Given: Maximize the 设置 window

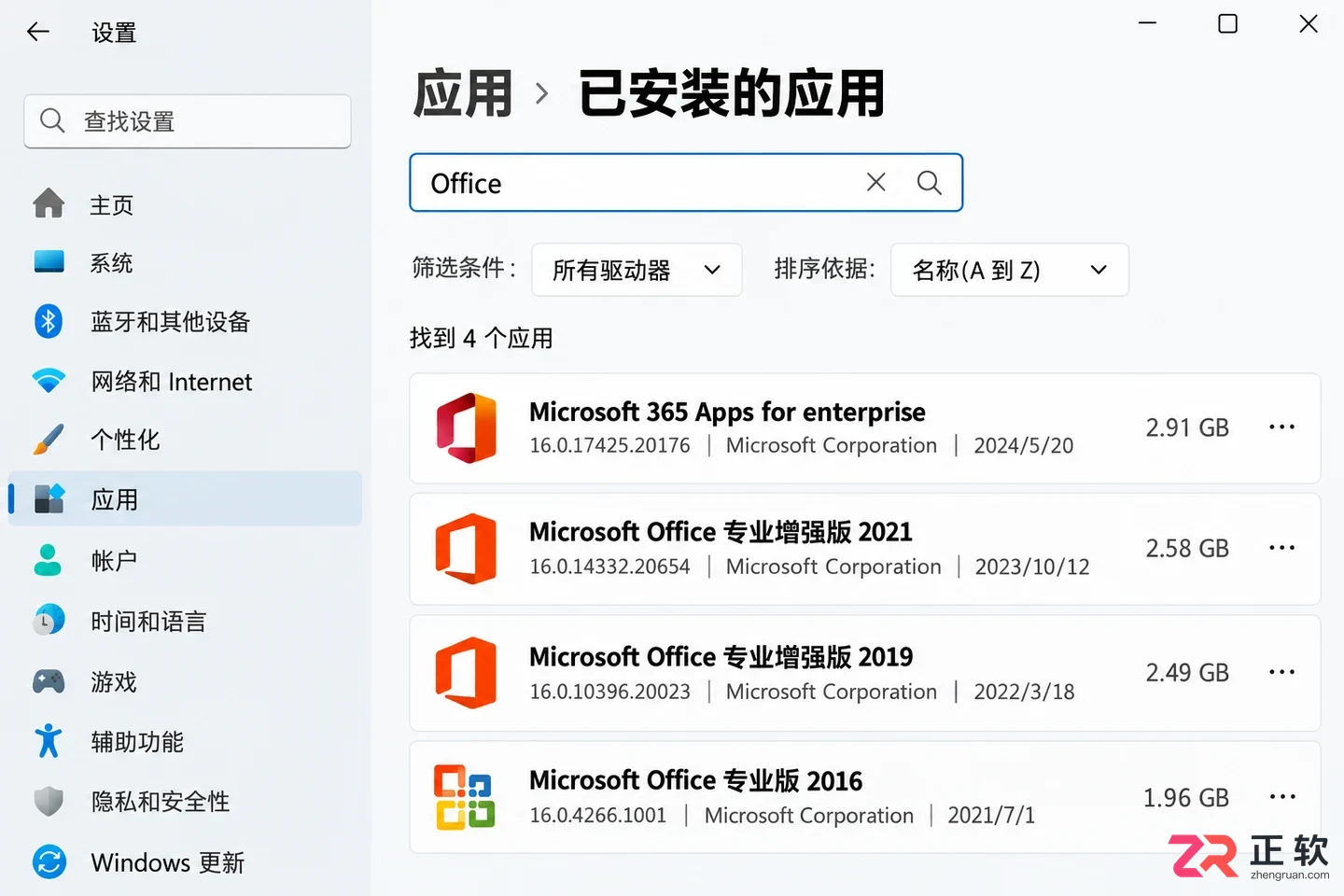Looking at the screenshot, I should pyautogui.click(x=1228, y=23).
